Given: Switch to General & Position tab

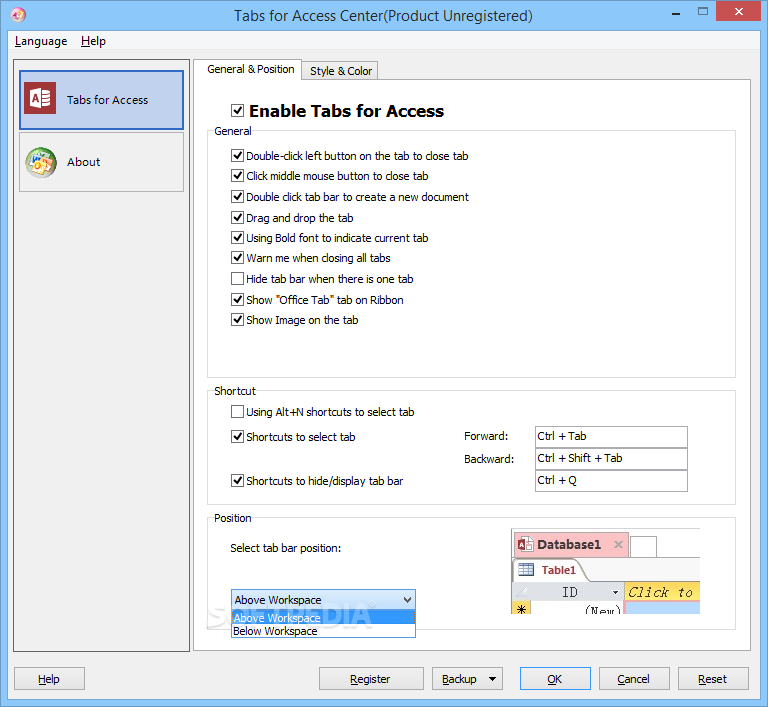Looking at the screenshot, I should (x=250, y=69).
